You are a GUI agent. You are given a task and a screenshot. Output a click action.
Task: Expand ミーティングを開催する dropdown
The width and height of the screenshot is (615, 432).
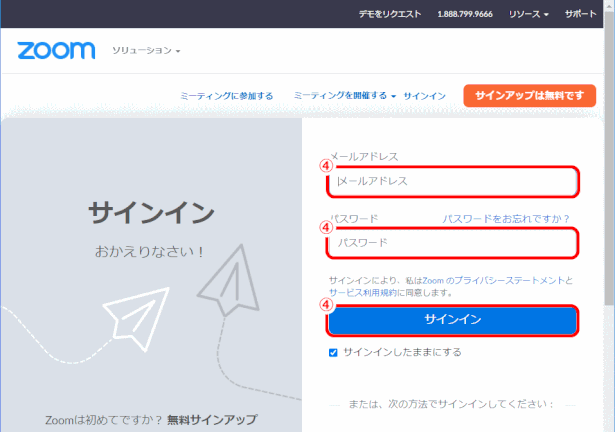pyautogui.click(x=345, y=95)
